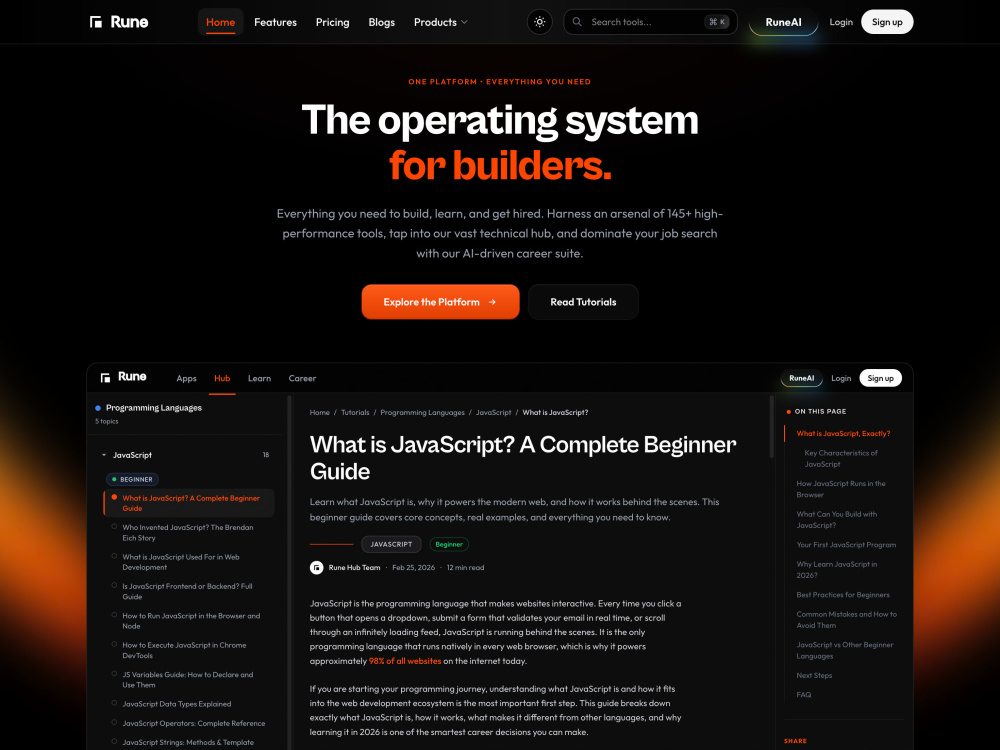Open Pricing in the top navigation
The height and width of the screenshot is (750, 1000).
point(332,22)
